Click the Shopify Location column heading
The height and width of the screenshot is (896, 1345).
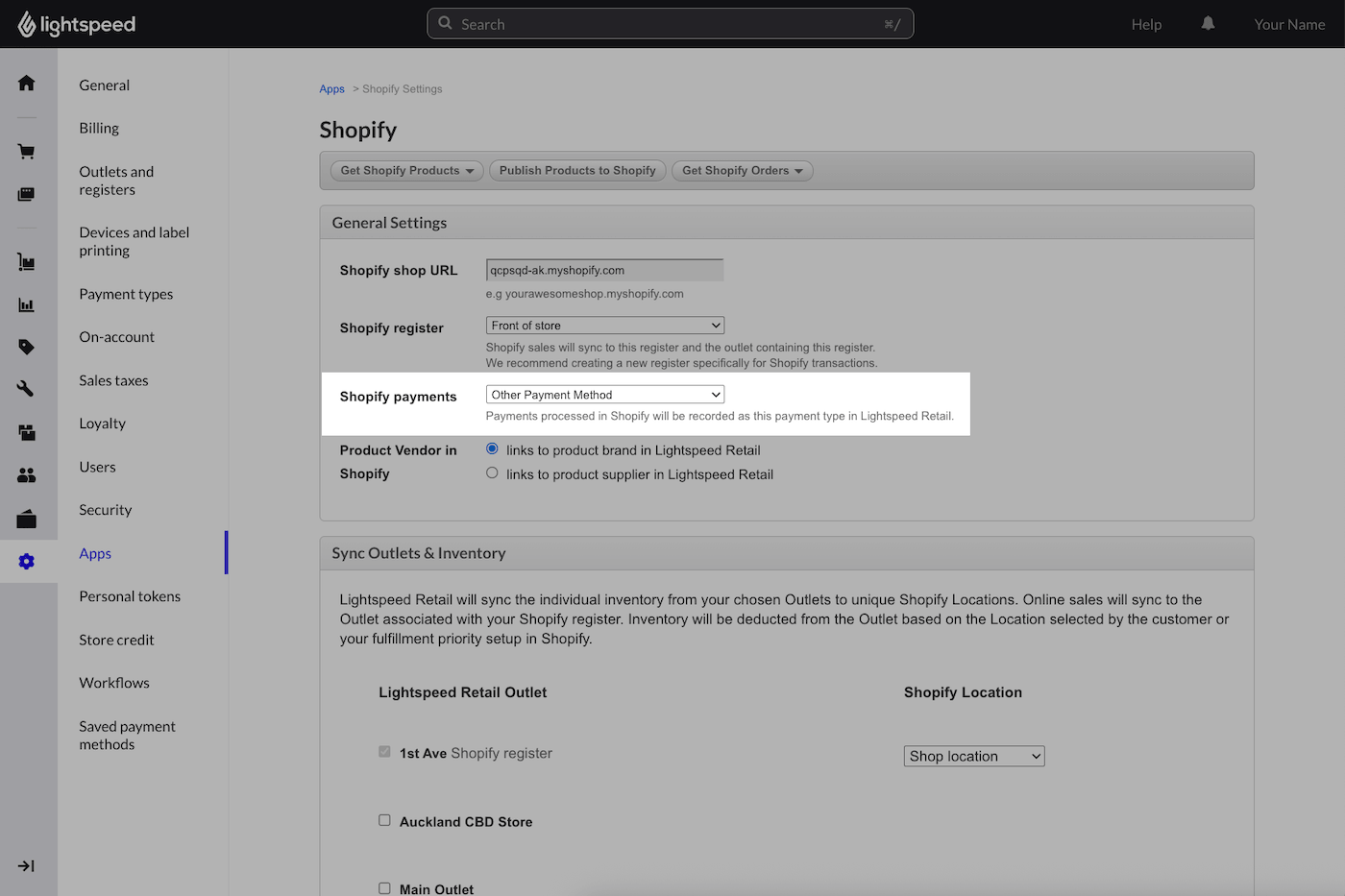click(x=963, y=692)
